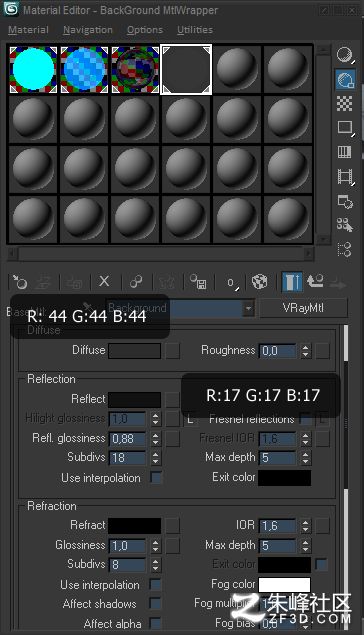Viewport: 364px width, 635px height.
Task: Click the Sample Type sphere icon
Action: [x=345, y=55]
